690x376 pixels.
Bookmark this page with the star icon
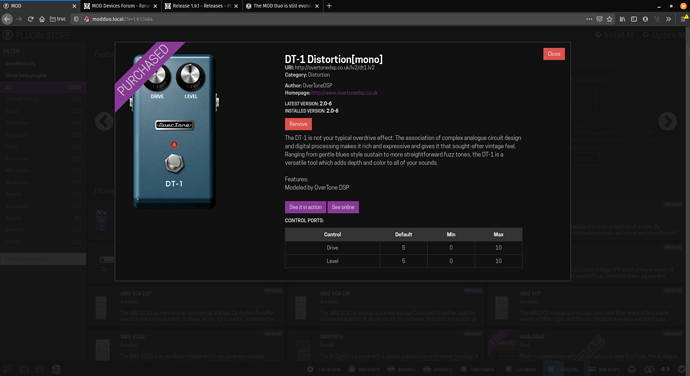click(609, 19)
